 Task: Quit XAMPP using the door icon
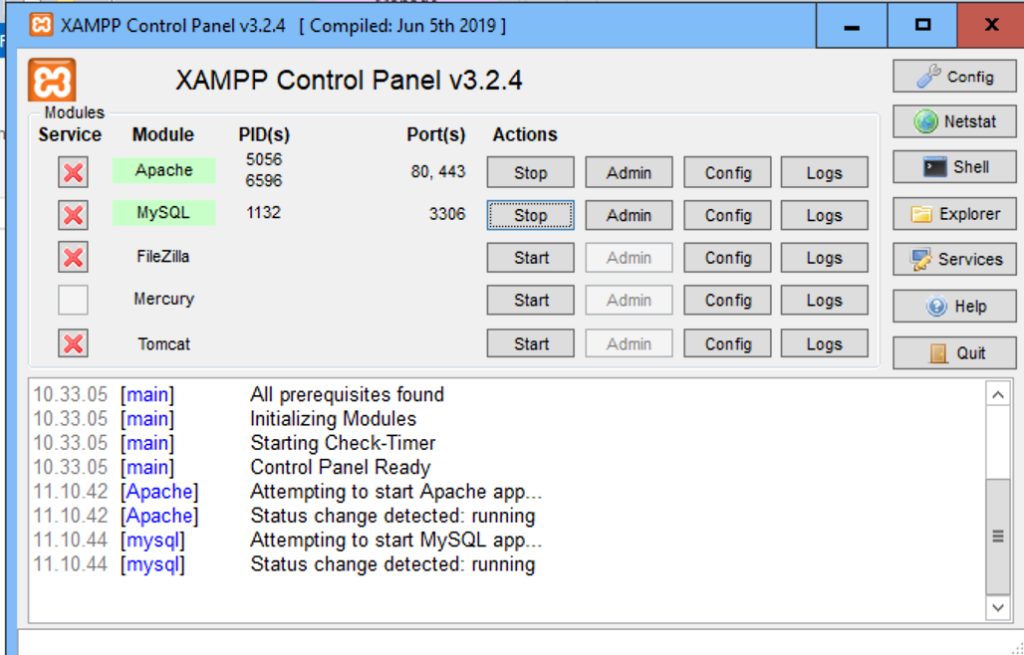coord(954,353)
